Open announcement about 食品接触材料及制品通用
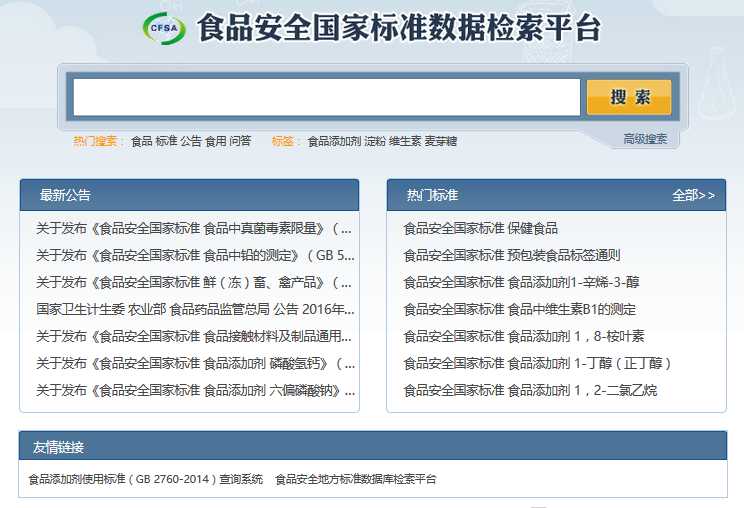 tap(194, 337)
